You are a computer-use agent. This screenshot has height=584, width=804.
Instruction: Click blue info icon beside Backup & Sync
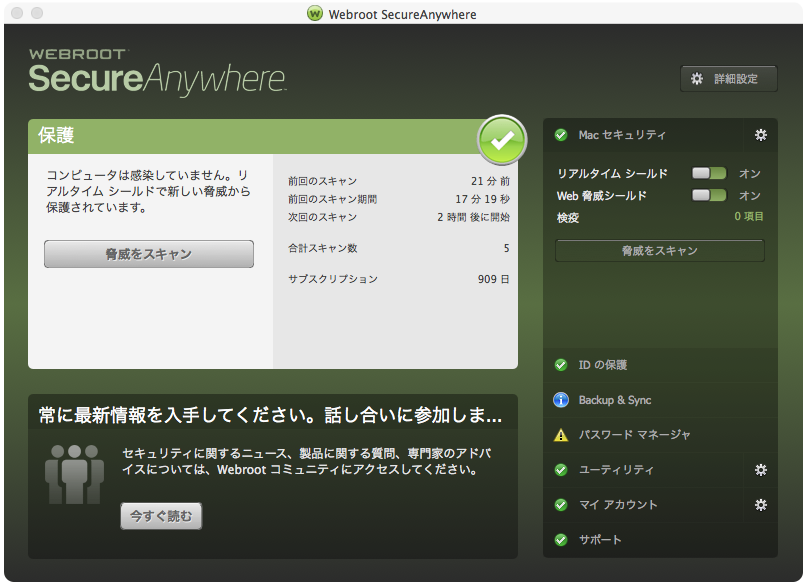coord(561,400)
